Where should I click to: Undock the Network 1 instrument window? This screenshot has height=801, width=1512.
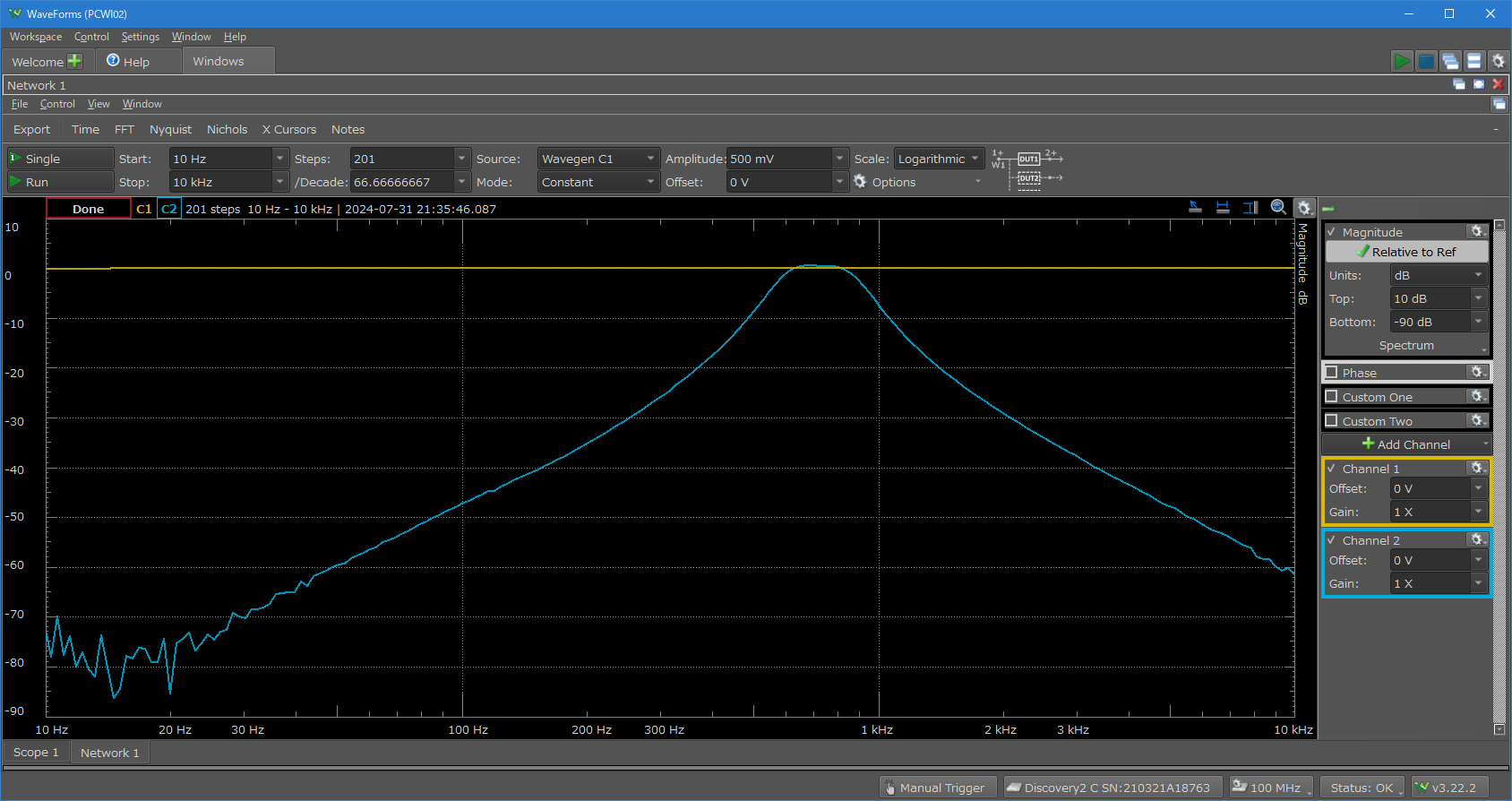[x=1459, y=84]
